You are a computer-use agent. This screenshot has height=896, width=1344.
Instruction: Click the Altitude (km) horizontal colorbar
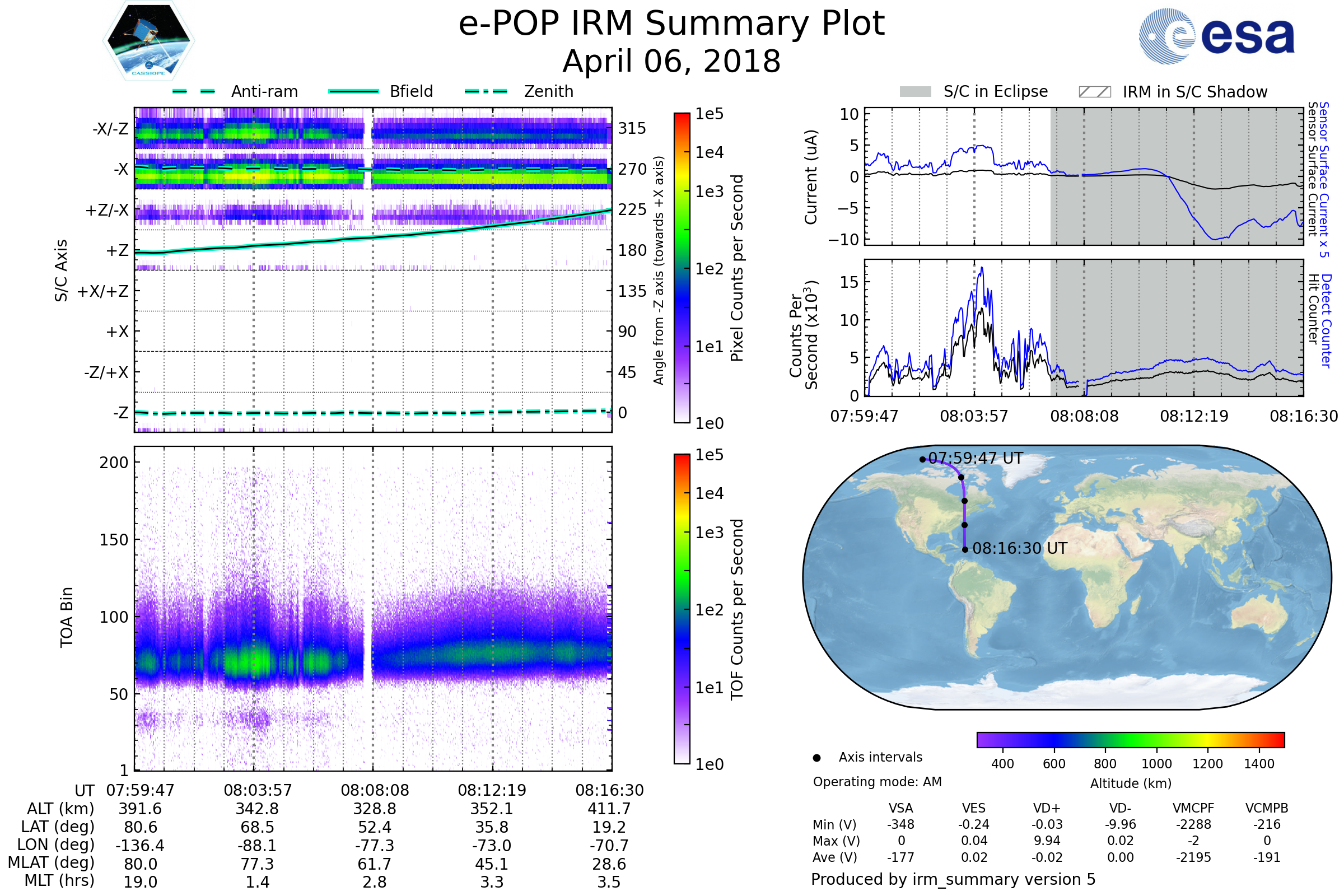click(1130, 739)
